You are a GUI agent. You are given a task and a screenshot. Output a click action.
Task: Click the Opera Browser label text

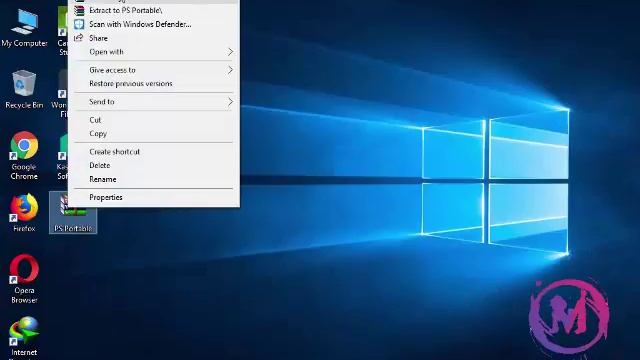coord(24,295)
